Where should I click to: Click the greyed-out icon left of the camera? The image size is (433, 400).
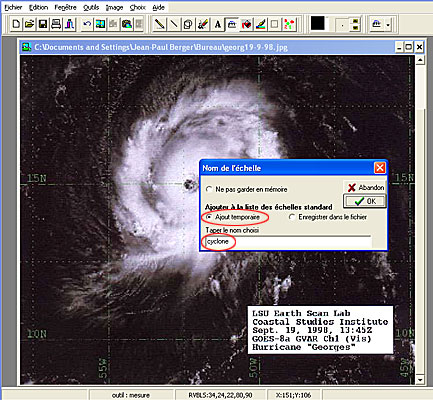[x=113, y=24]
